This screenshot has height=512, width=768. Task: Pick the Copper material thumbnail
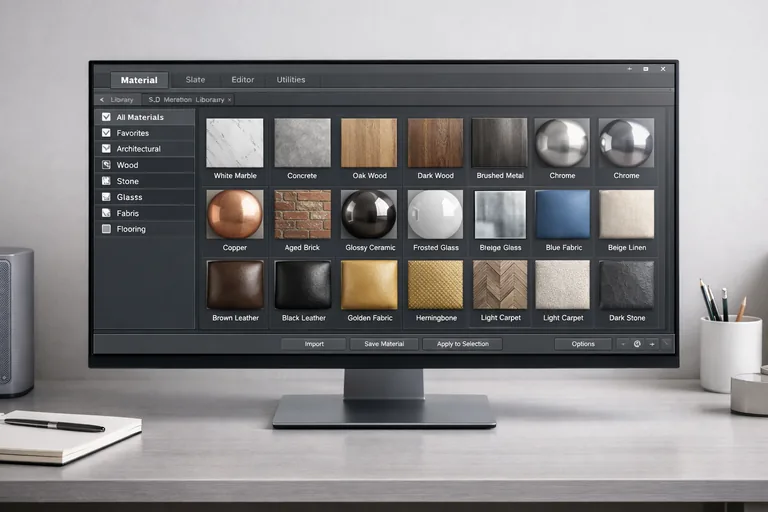click(x=235, y=214)
